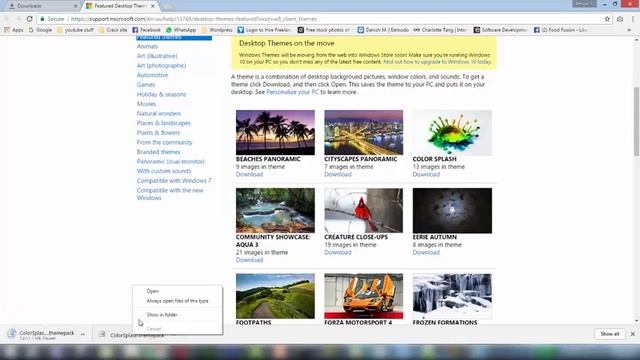Image resolution: width=640 pixels, height=360 pixels.
Task: Switch to the Downloads tab
Action: click(x=41, y=6)
